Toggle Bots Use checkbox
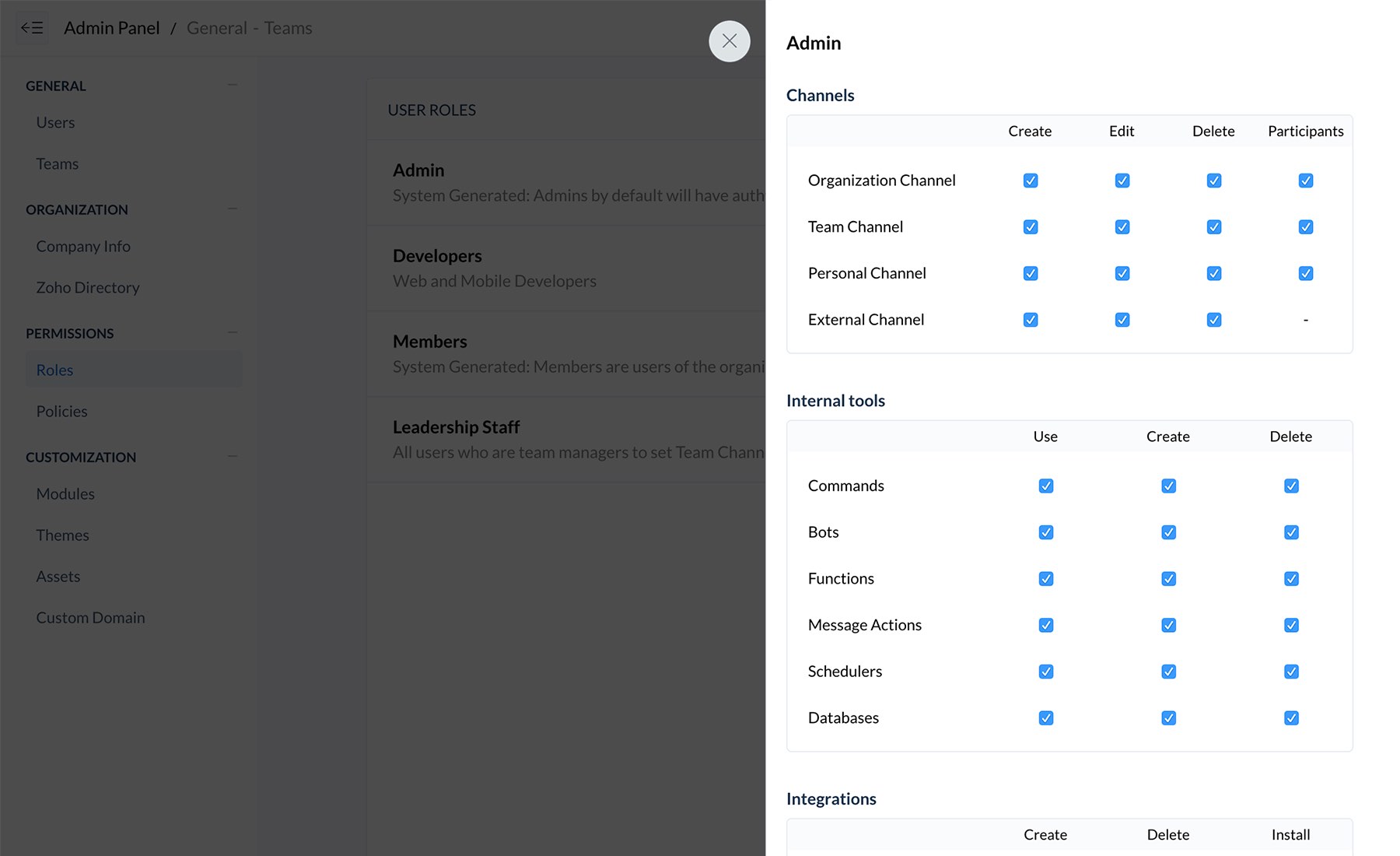Image resolution: width=1400 pixels, height=856 pixels. [1046, 532]
